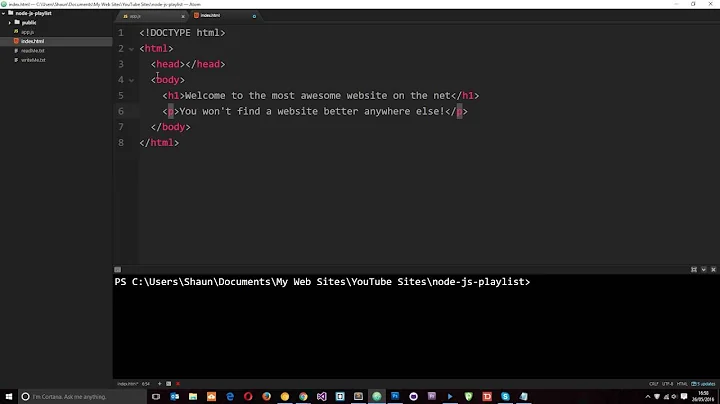The width and height of the screenshot is (720, 404).
Task: Click line number 1 in the gutter
Action: tap(121, 33)
